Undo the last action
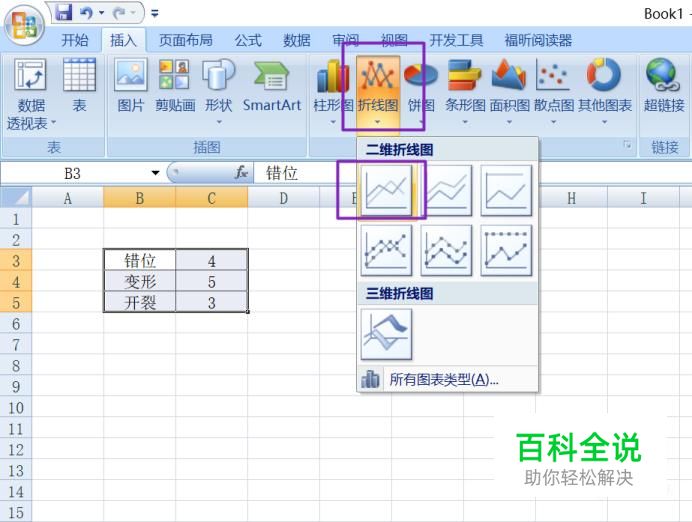This screenshot has width=692, height=522. (x=86, y=13)
